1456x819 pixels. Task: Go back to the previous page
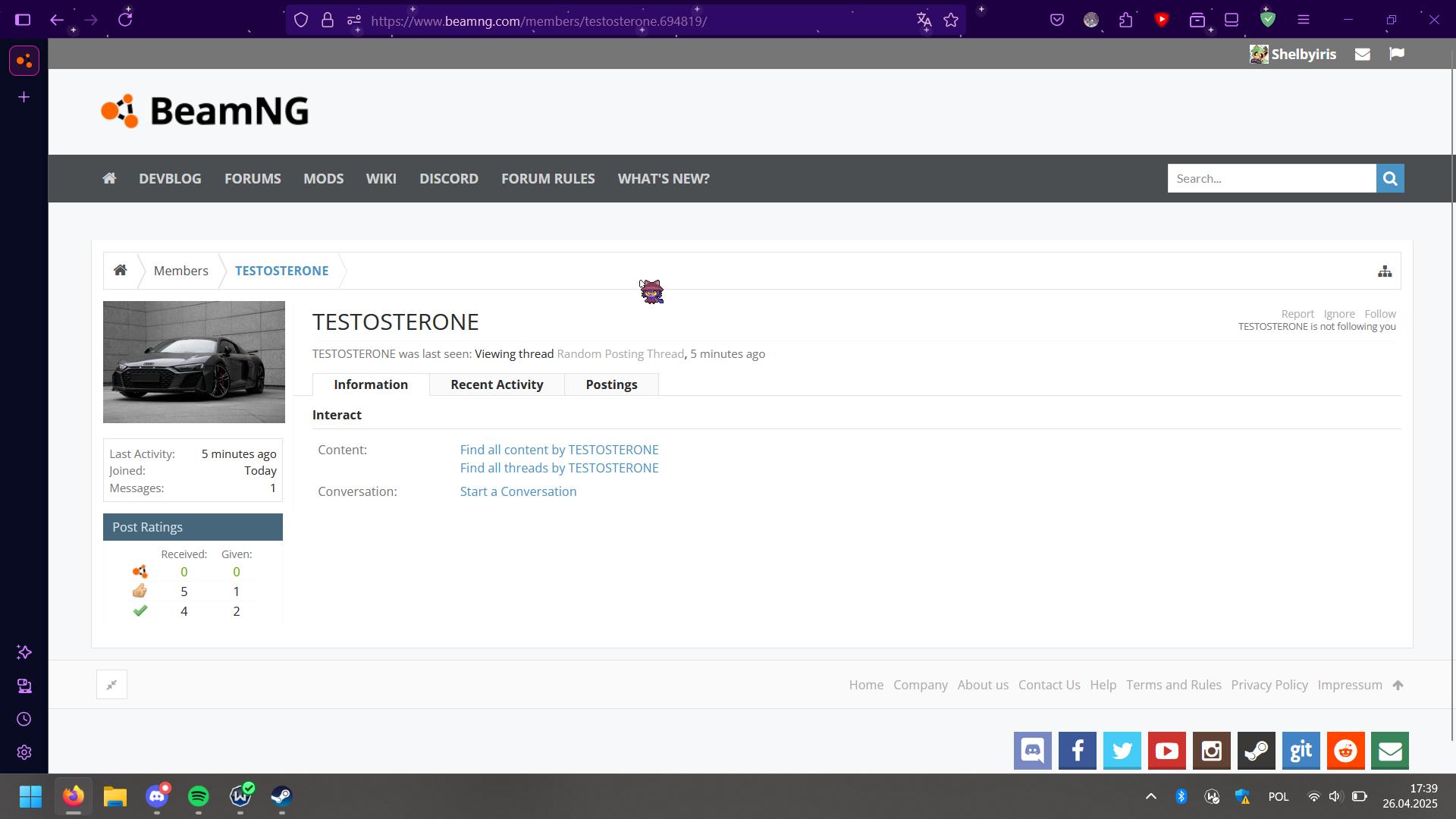(x=56, y=20)
